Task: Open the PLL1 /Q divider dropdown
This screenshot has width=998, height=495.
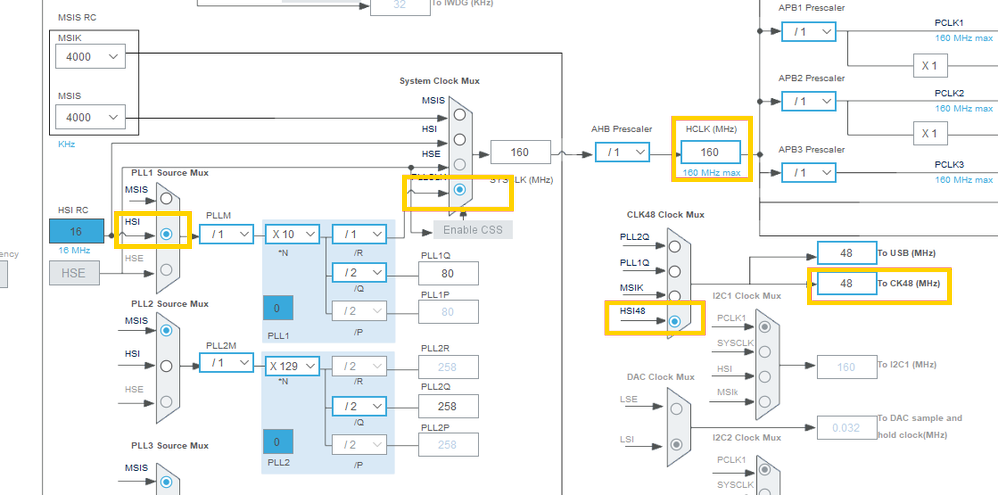Action: pyautogui.click(x=359, y=273)
